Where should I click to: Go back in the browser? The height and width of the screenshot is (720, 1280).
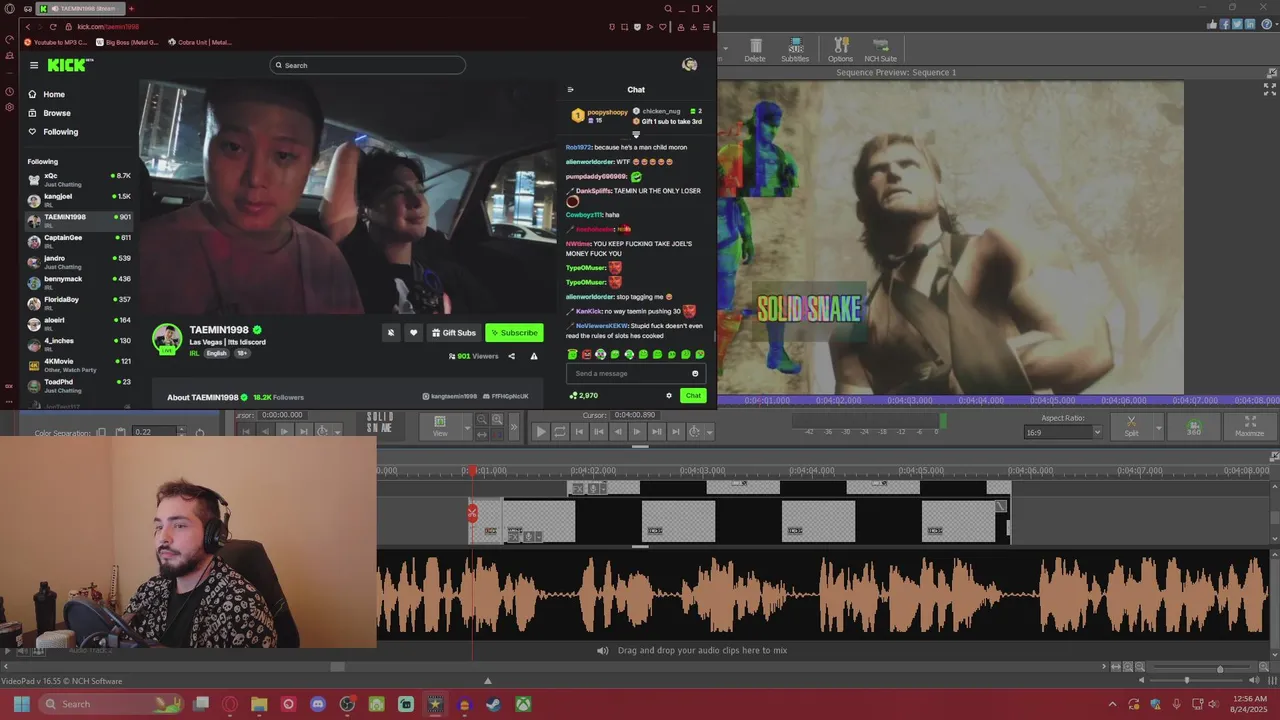point(28,26)
